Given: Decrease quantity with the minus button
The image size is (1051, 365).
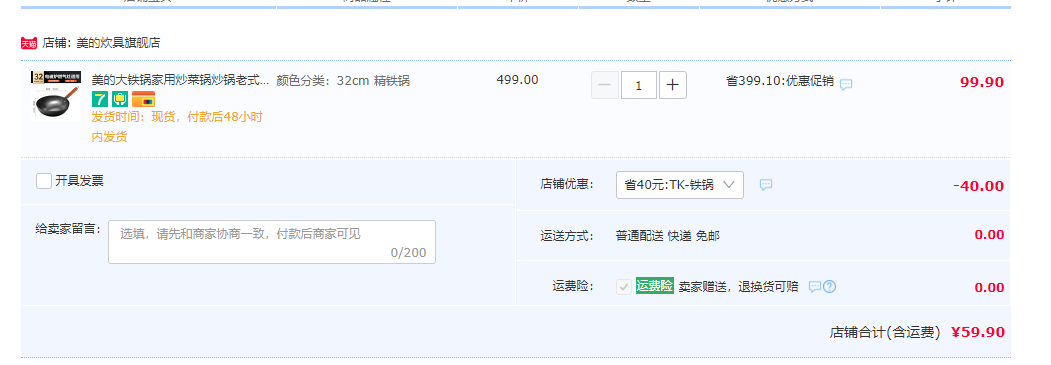Looking at the screenshot, I should [x=605, y=86].
